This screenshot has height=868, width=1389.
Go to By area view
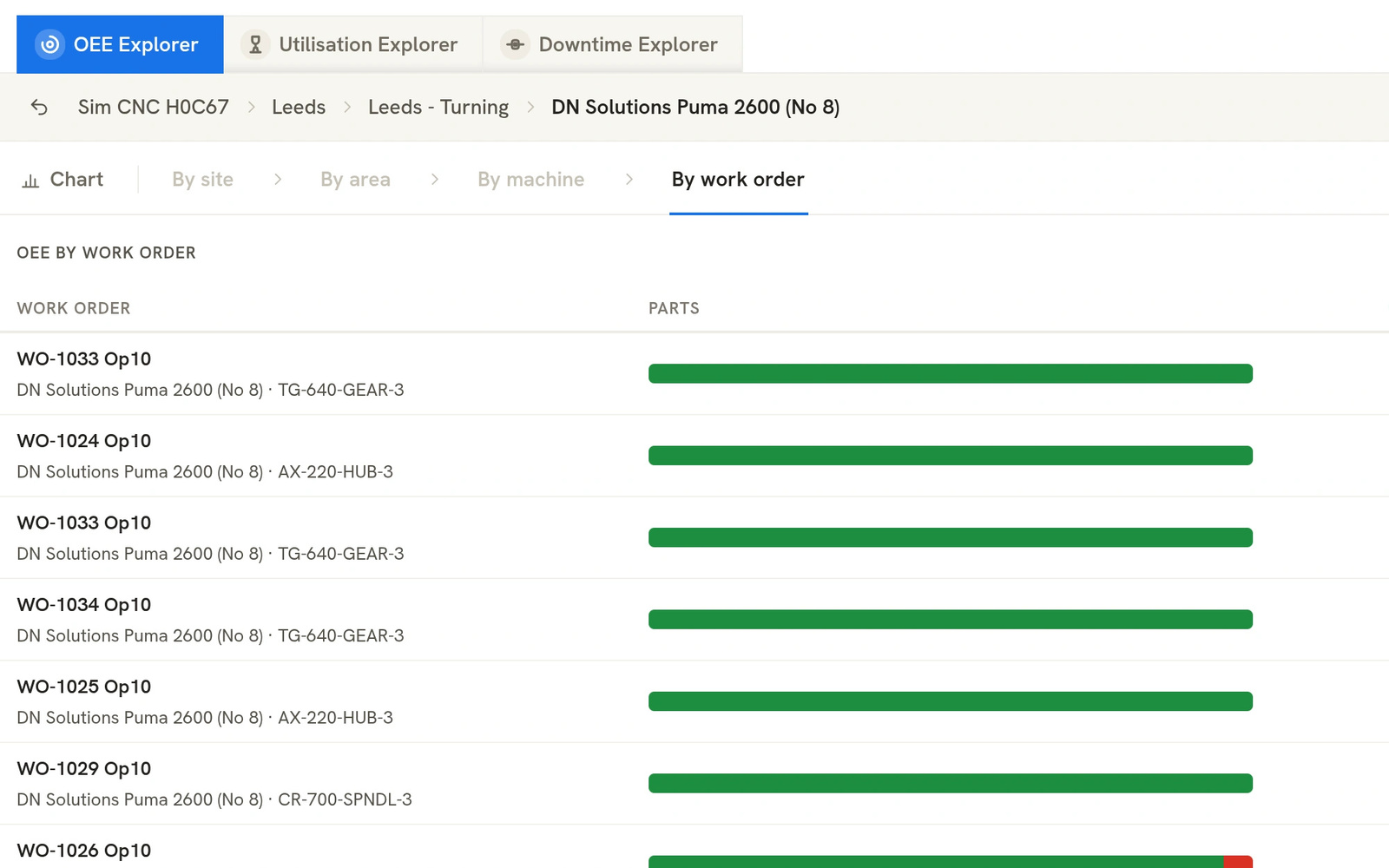coord(355,180)
